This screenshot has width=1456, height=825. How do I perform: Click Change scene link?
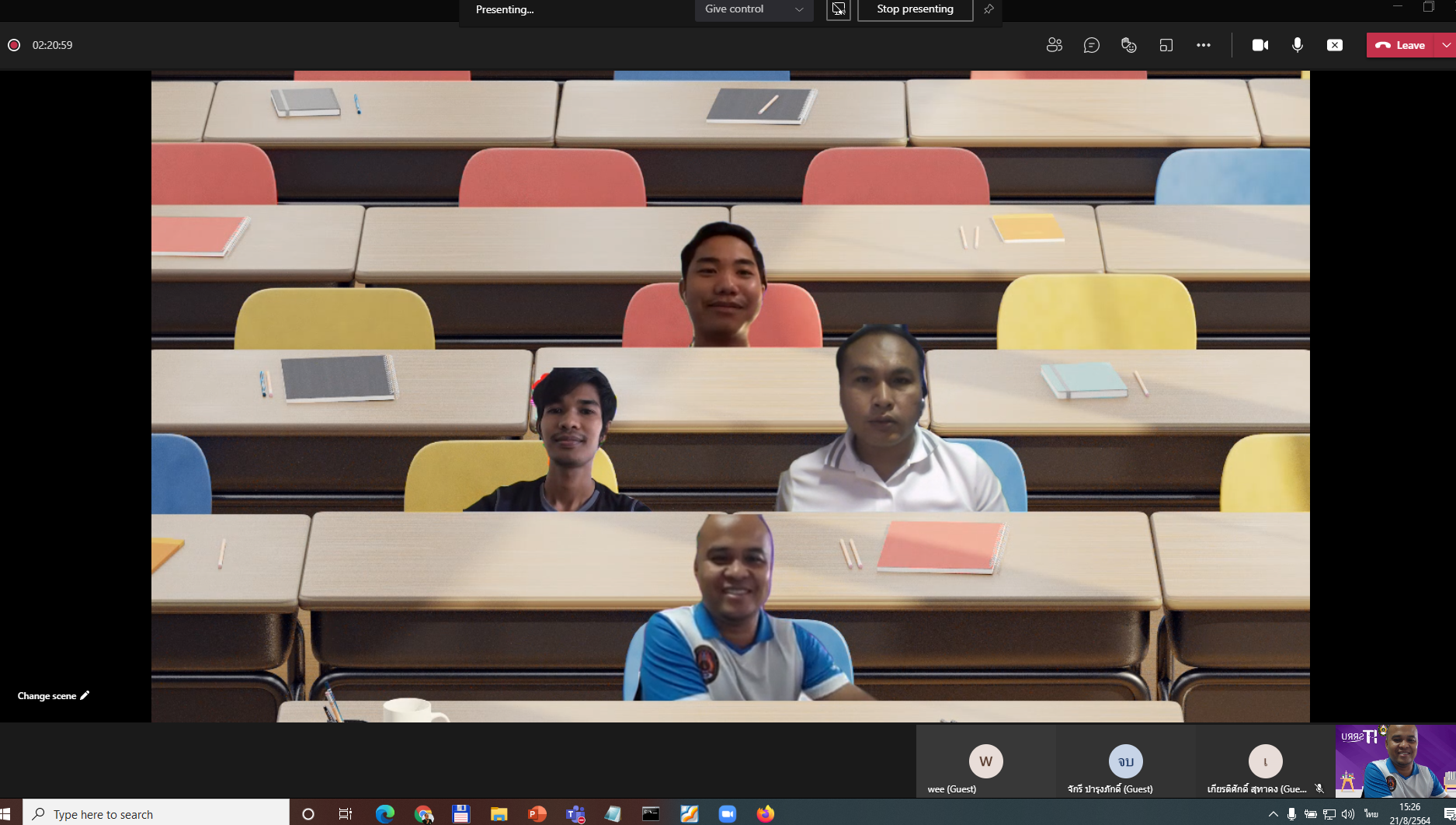click(x=53, y=695)
